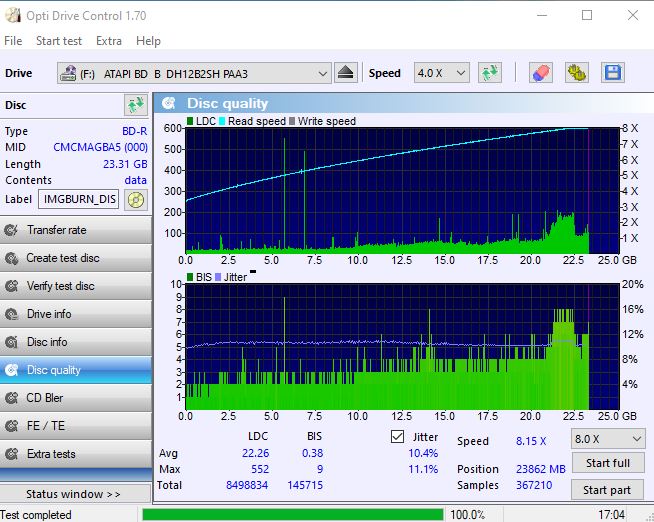Click the green progress bar at the bottom
Screen dimensions: 654x522
point(292,515)
